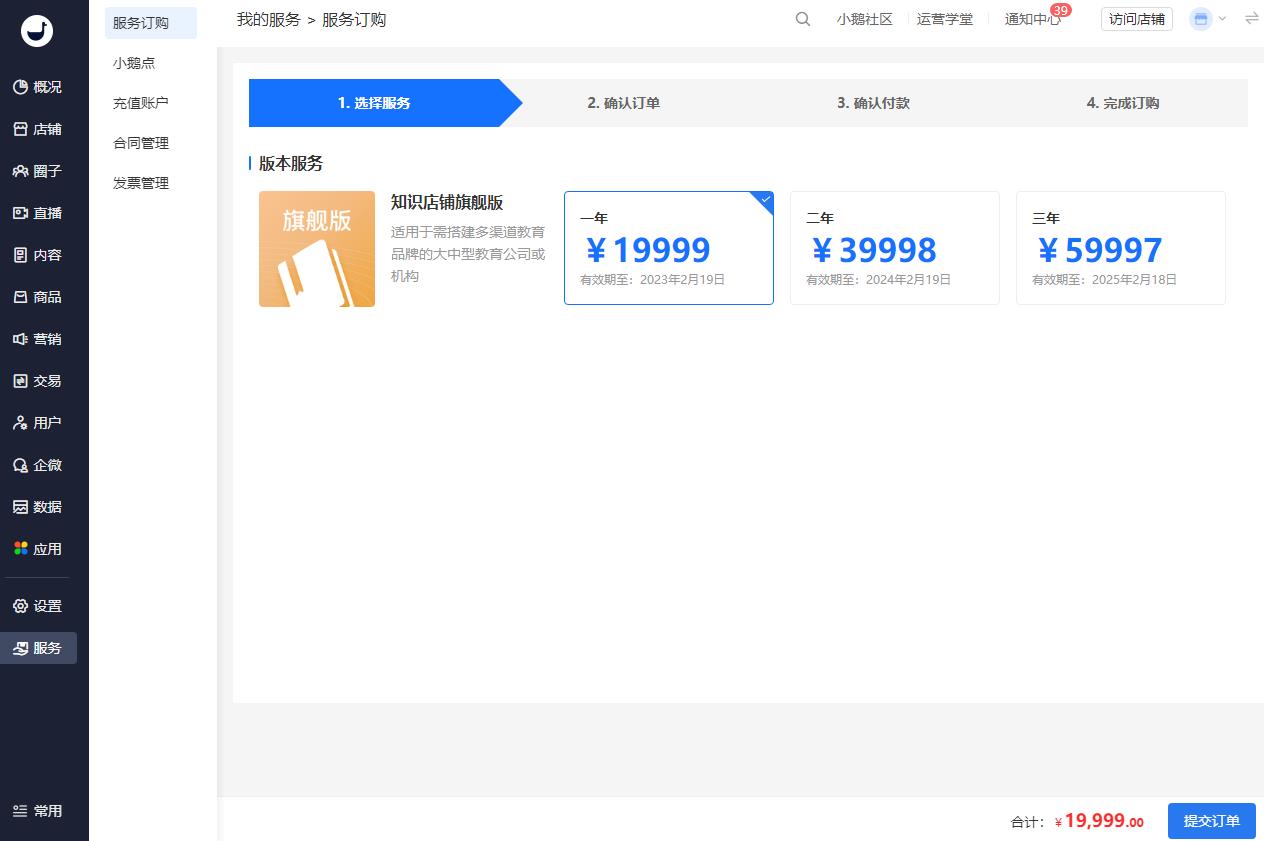Image resolution: width=1264 pixels, height=841 pixels.
Task: Click the search magnifier icon
Action: [x=803, y=19]
